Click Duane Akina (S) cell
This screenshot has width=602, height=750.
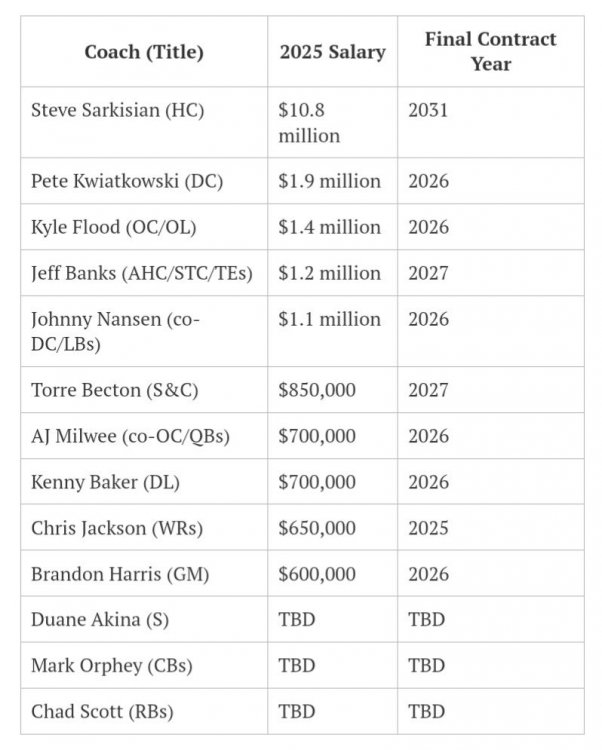click(100, 620)
